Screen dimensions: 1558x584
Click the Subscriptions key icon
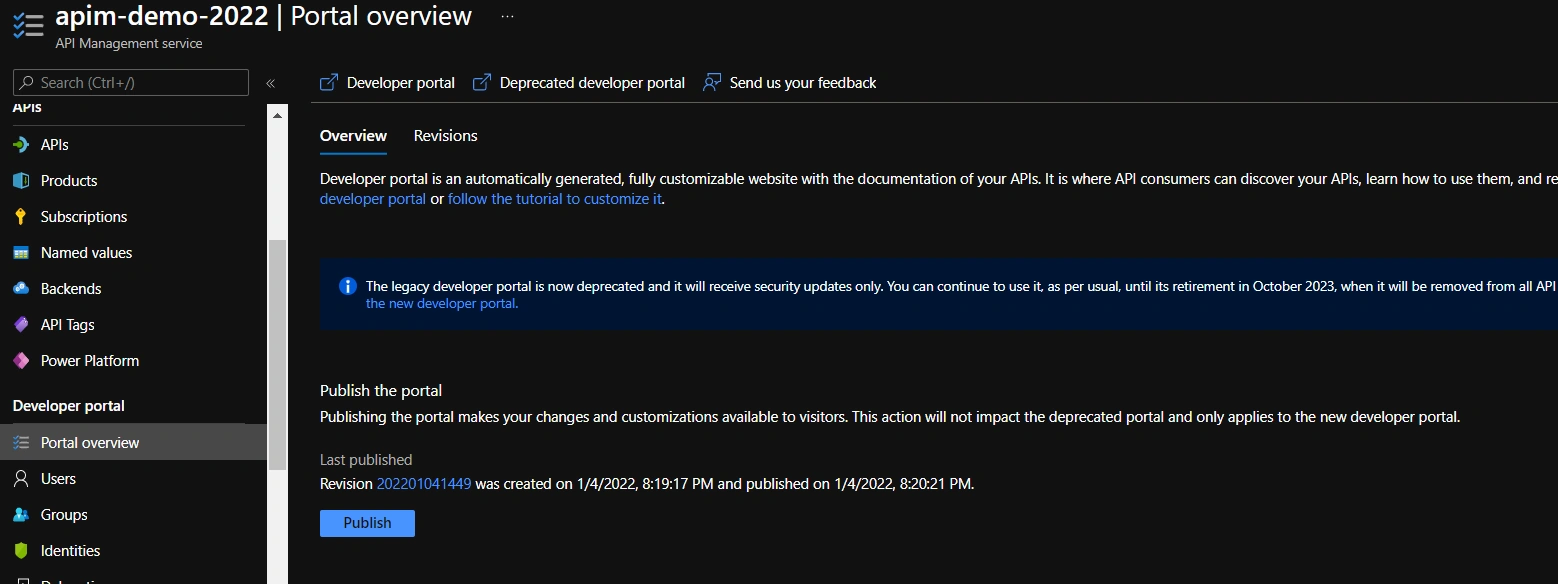tap(21, 217)
